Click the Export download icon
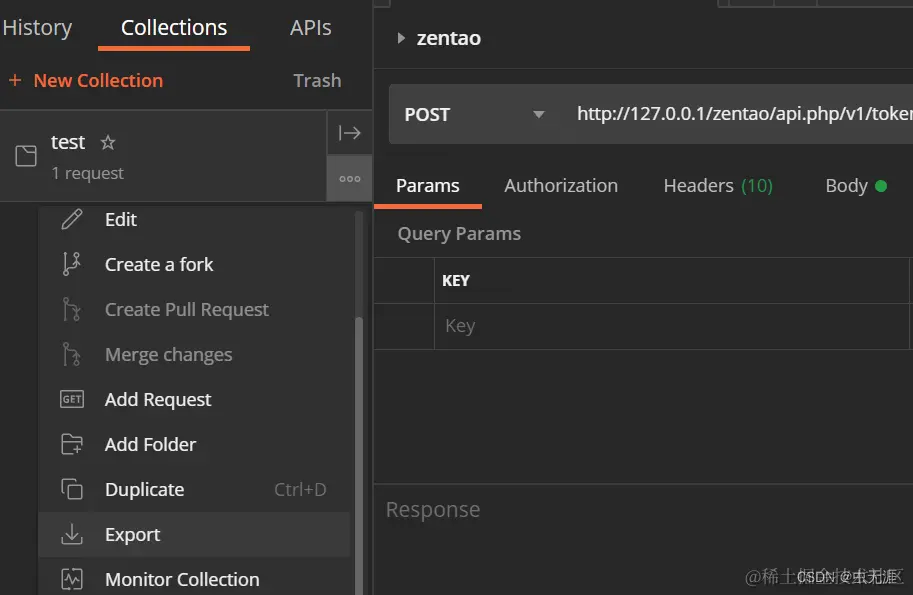913x595 pixels. [72, 534]
